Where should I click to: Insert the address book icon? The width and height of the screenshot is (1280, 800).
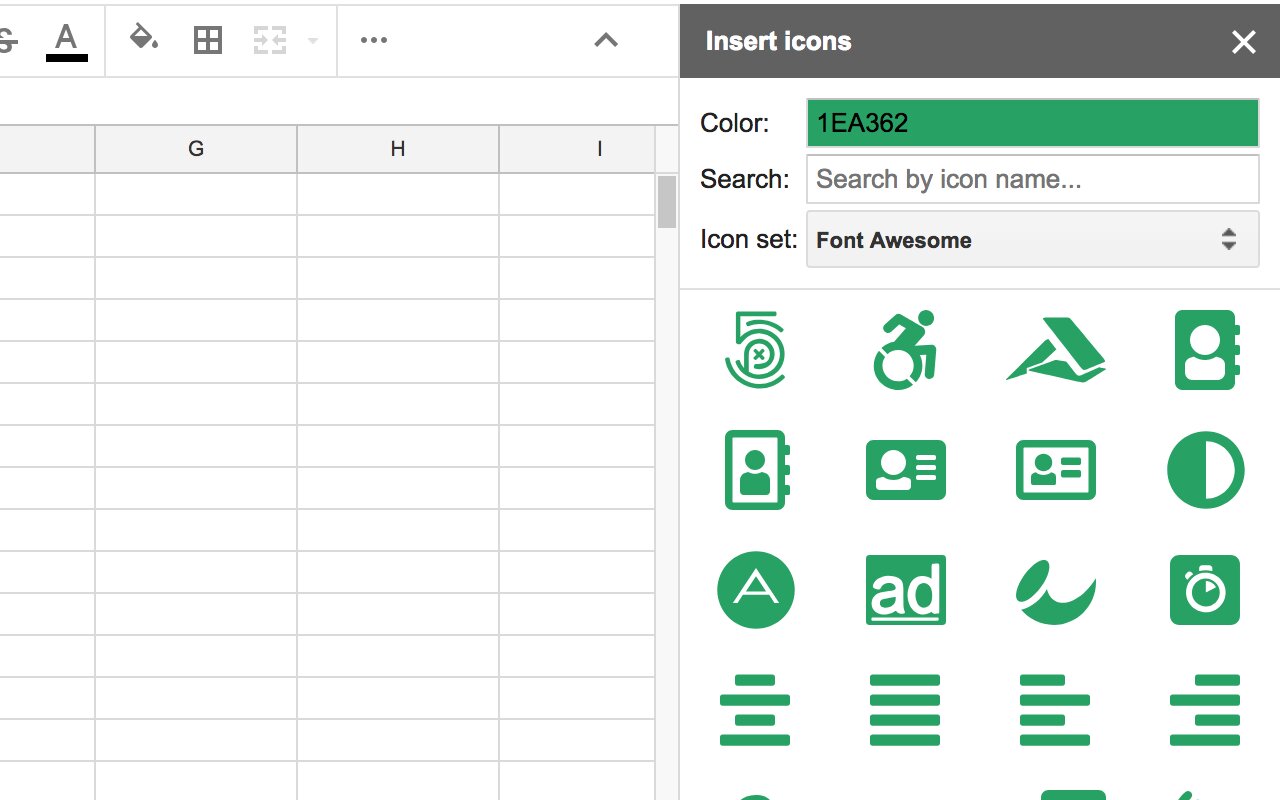(1205, 350)
